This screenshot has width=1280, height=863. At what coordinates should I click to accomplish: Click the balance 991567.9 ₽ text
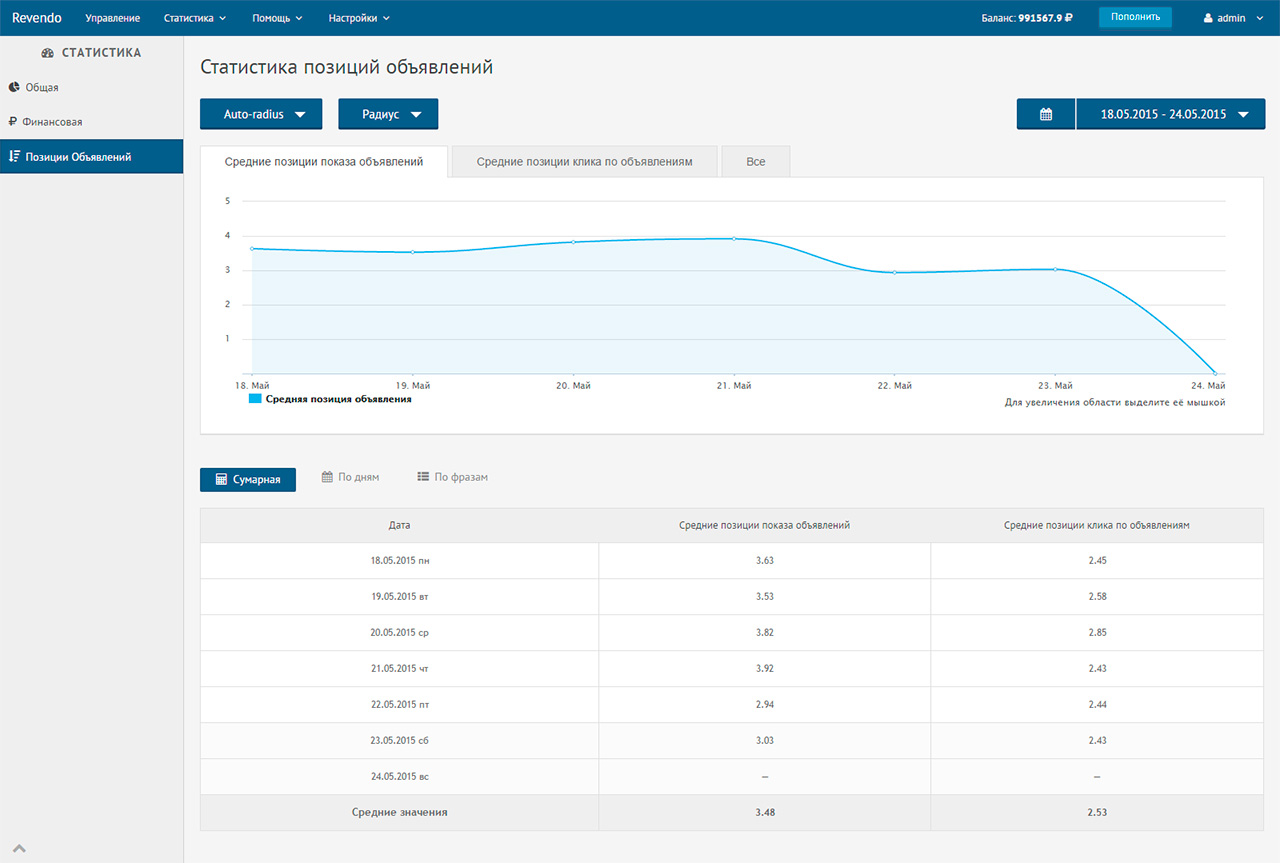[1045, 18]
